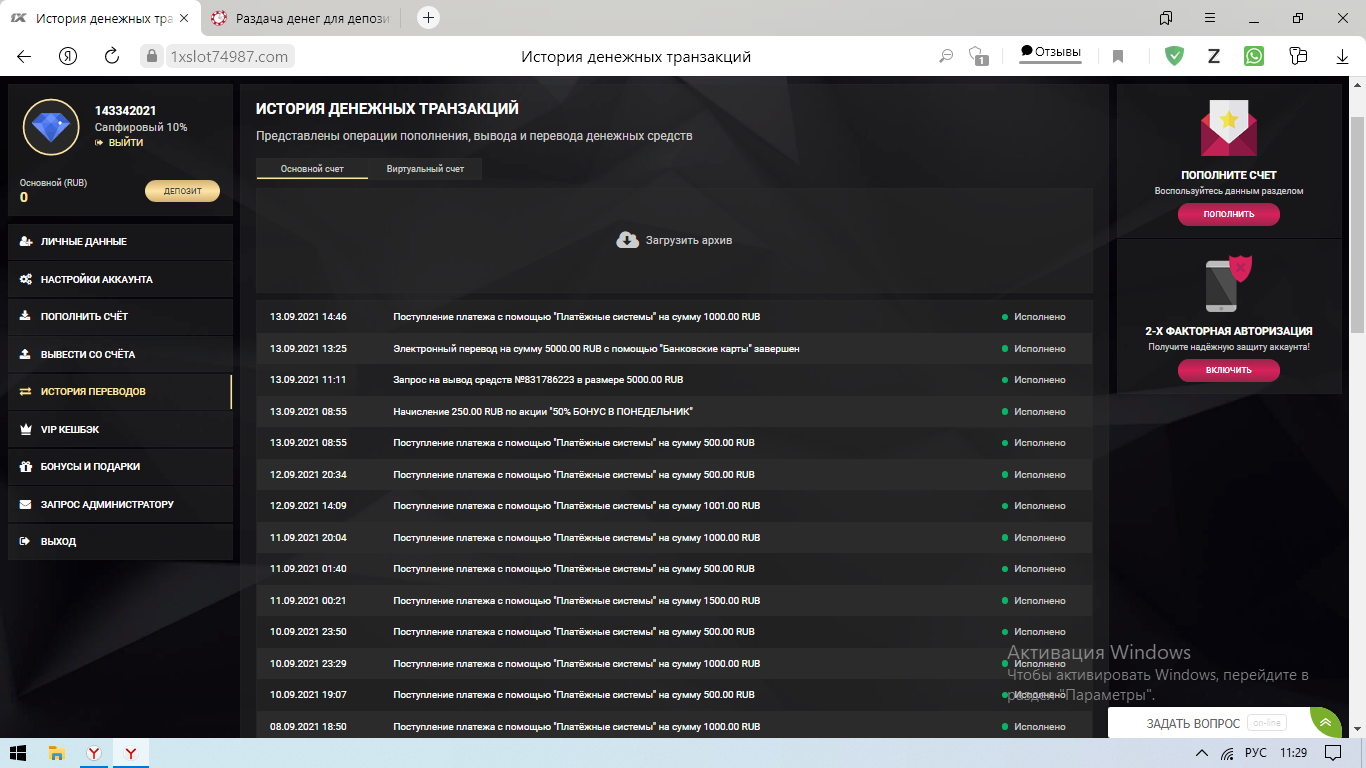Select the Электронный перевод 5000.00 RUB row
1366x768 pixels.
click(x=674, y=349)
